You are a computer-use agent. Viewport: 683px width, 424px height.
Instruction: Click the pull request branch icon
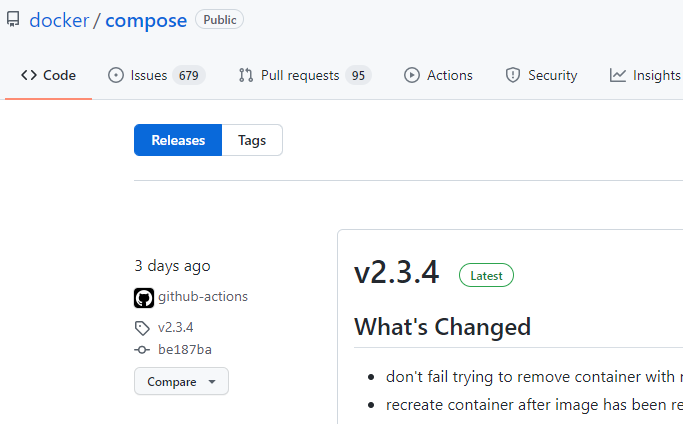coord(246,75)
